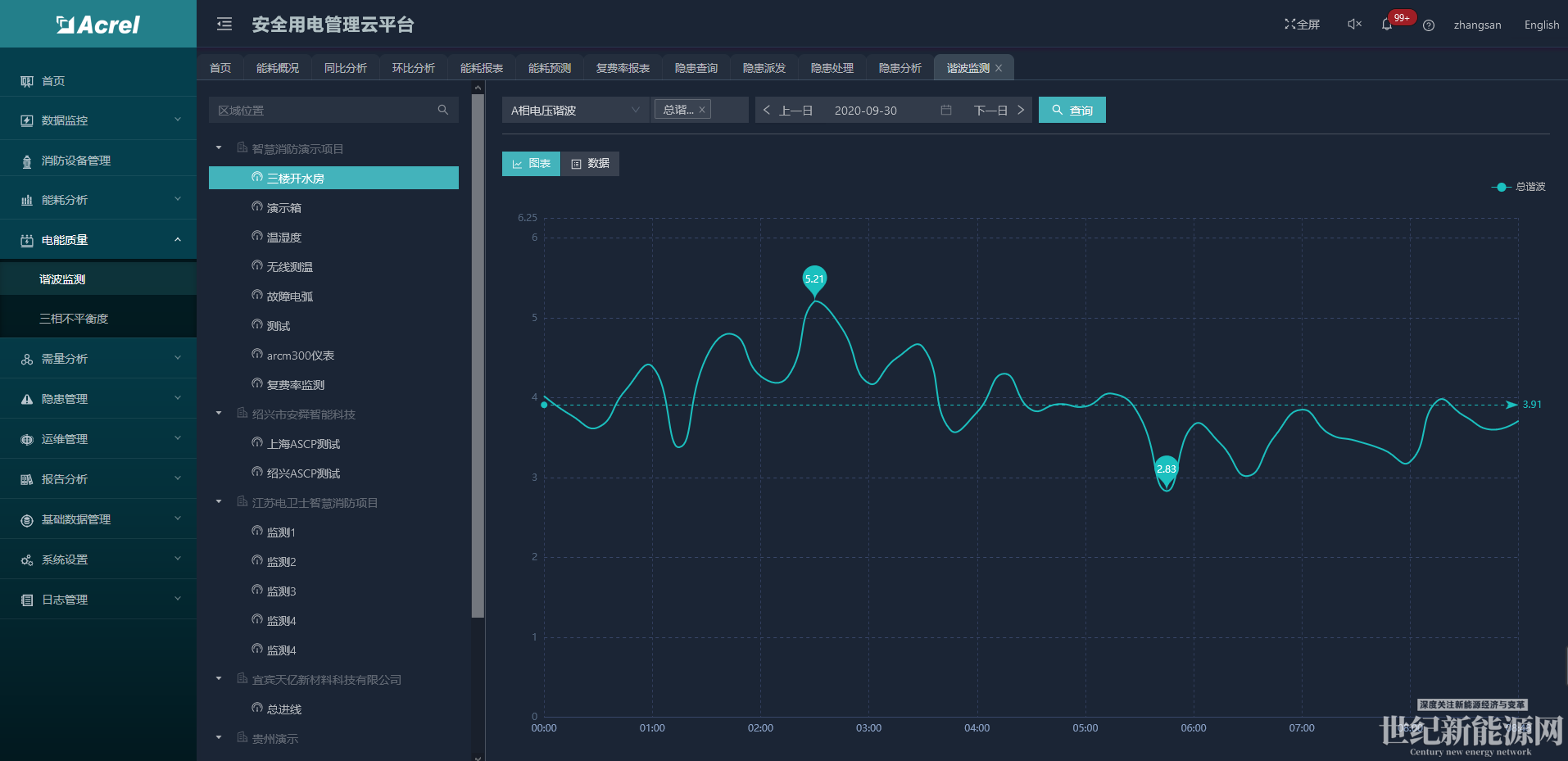Open notifications bell with 99+ badge

pos(1387,25)
